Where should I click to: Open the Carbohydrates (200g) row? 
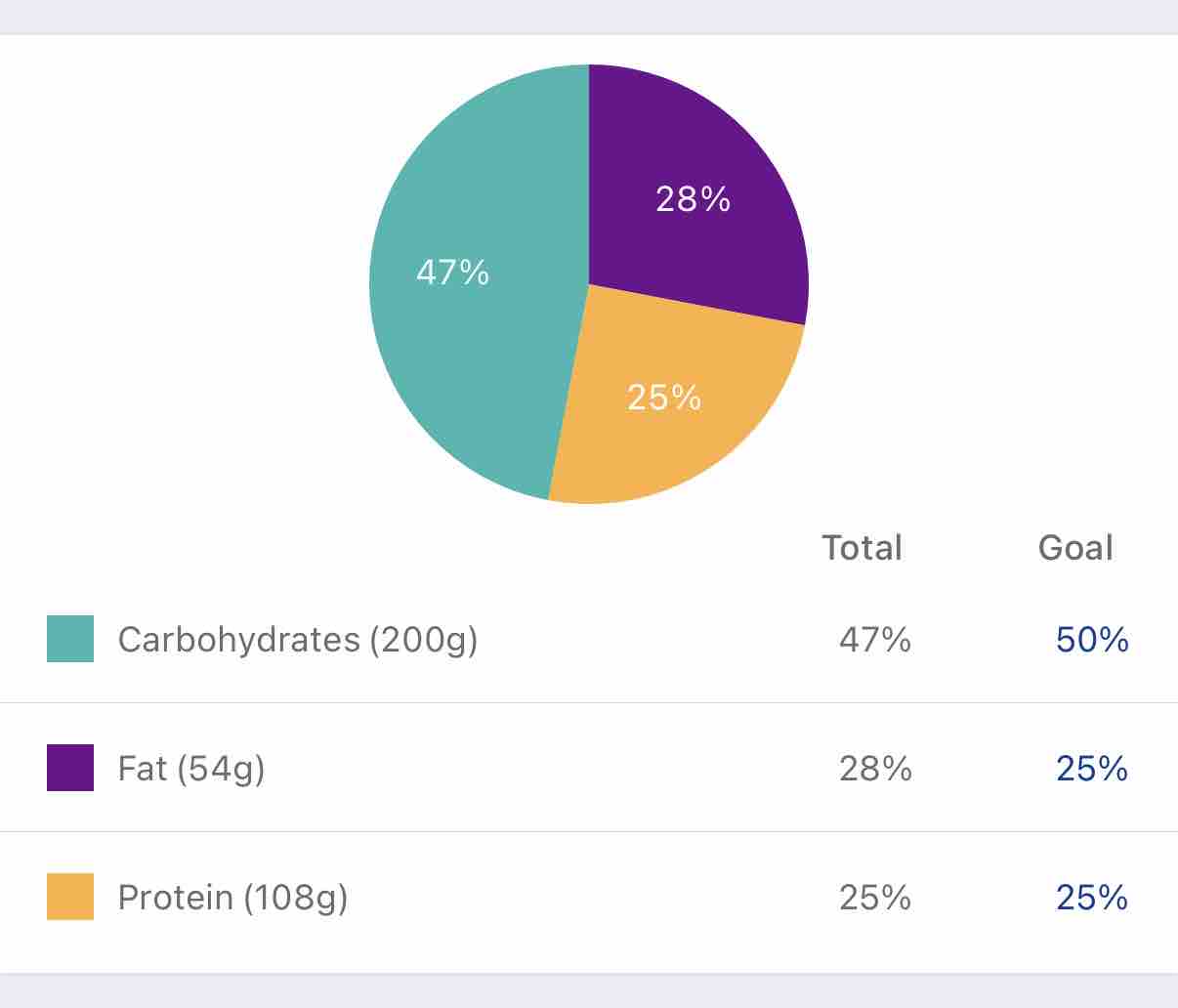298,640
